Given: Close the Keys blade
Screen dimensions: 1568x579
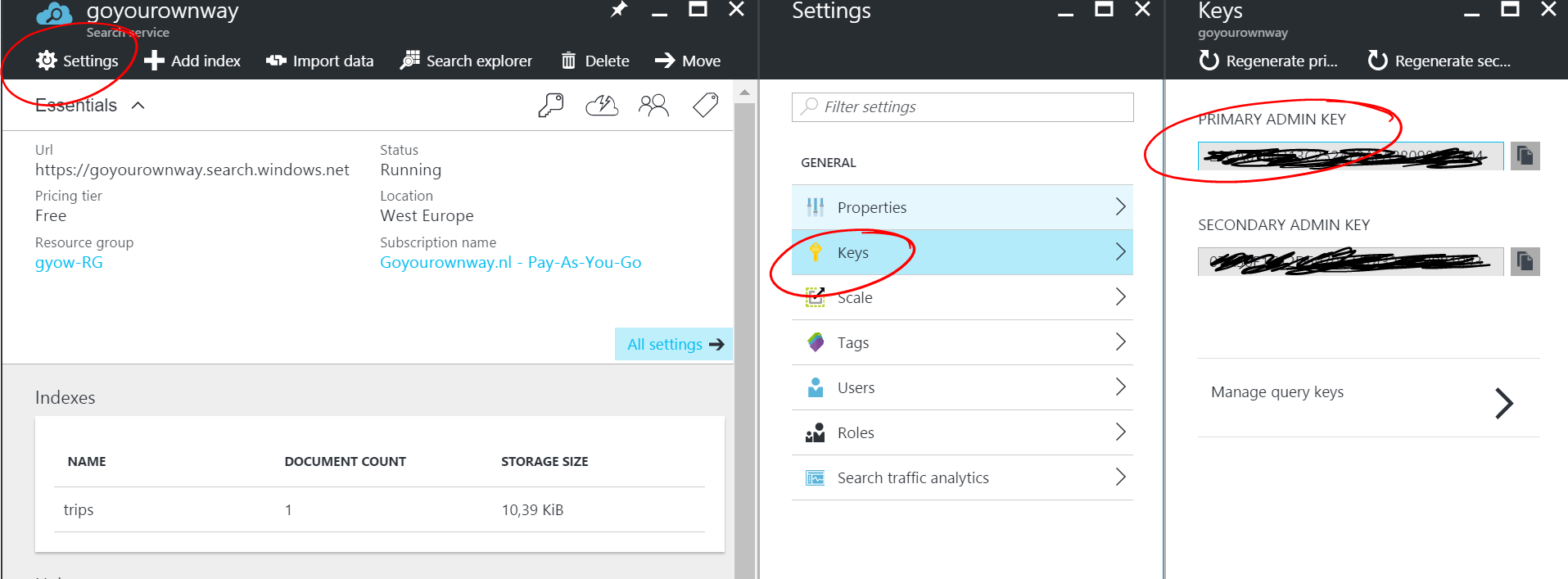Looking at the screenshot, I should (1548, 10).
